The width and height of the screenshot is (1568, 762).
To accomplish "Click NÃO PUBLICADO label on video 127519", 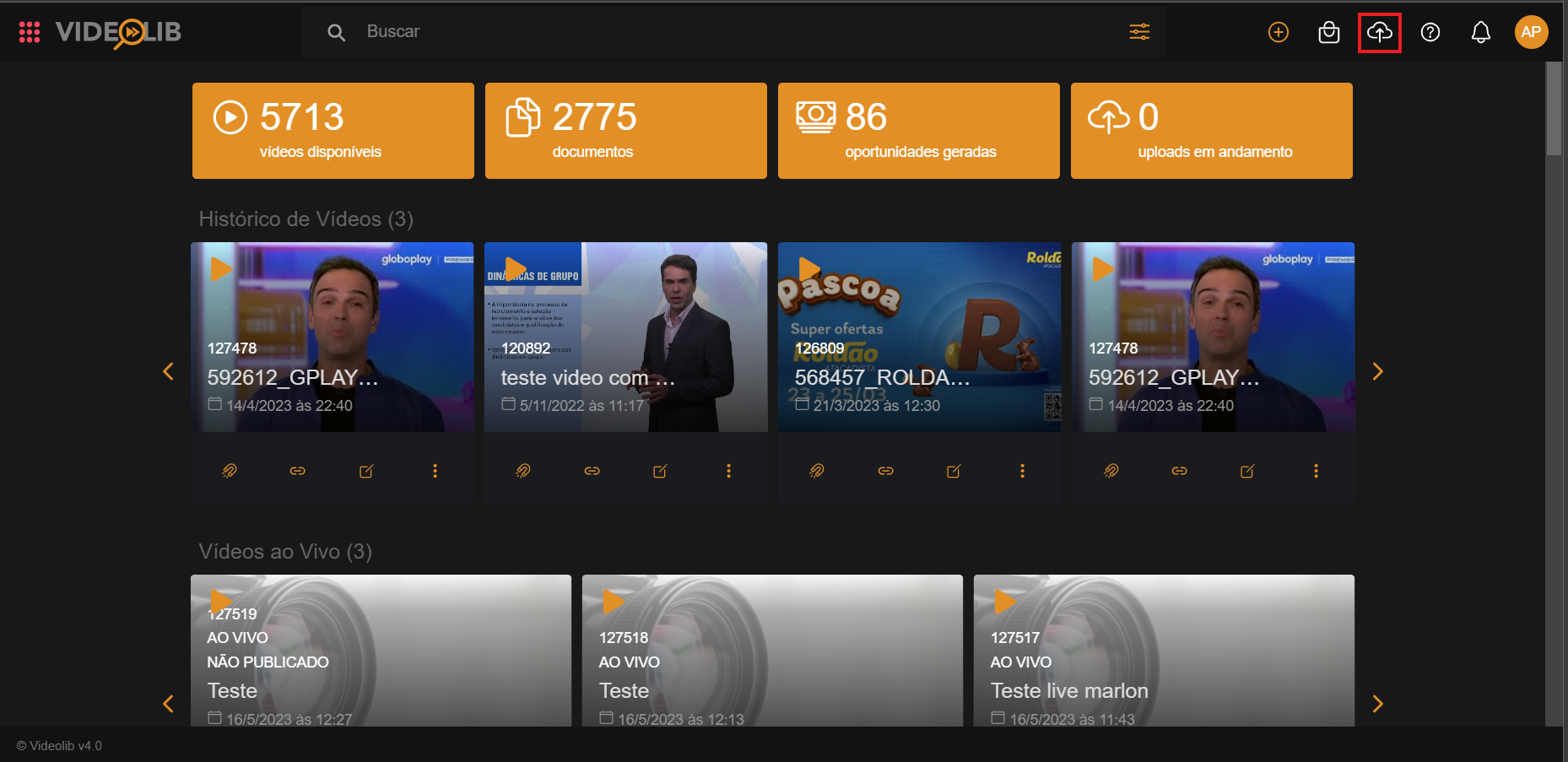I will pyautogui.click(x=268, y=662).
